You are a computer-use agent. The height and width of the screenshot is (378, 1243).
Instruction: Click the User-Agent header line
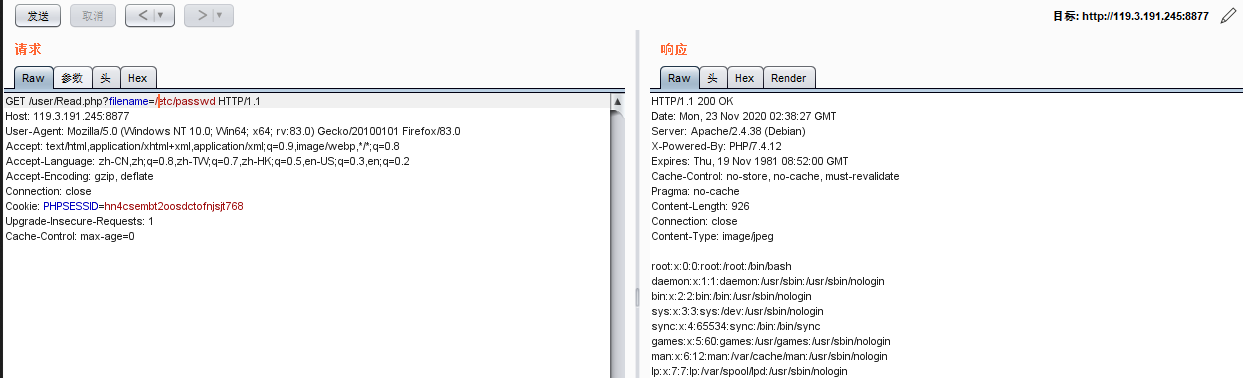click(233, 131)
